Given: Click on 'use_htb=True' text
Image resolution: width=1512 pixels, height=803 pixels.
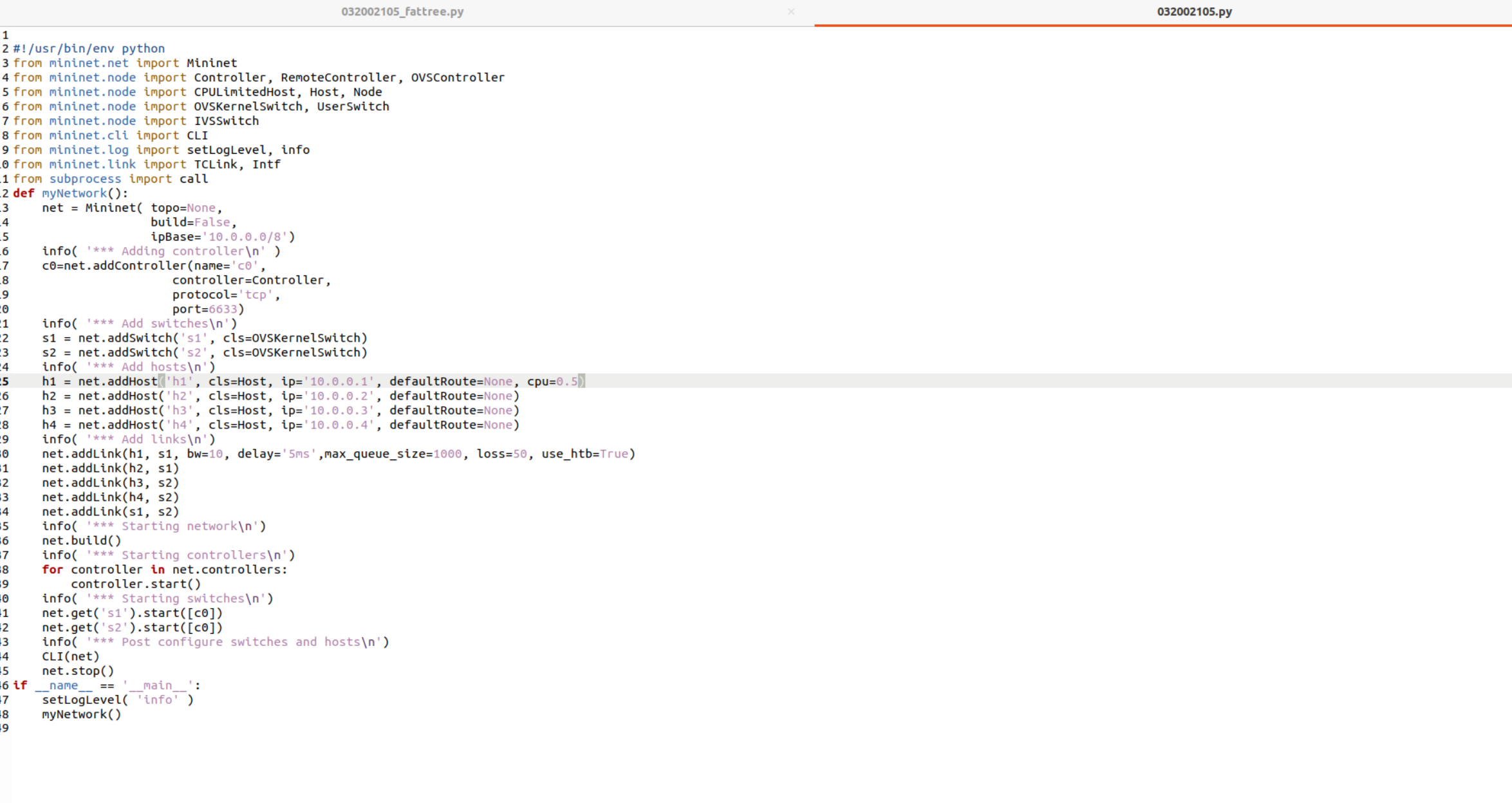Looking at the screenshot, I should 584,454.
